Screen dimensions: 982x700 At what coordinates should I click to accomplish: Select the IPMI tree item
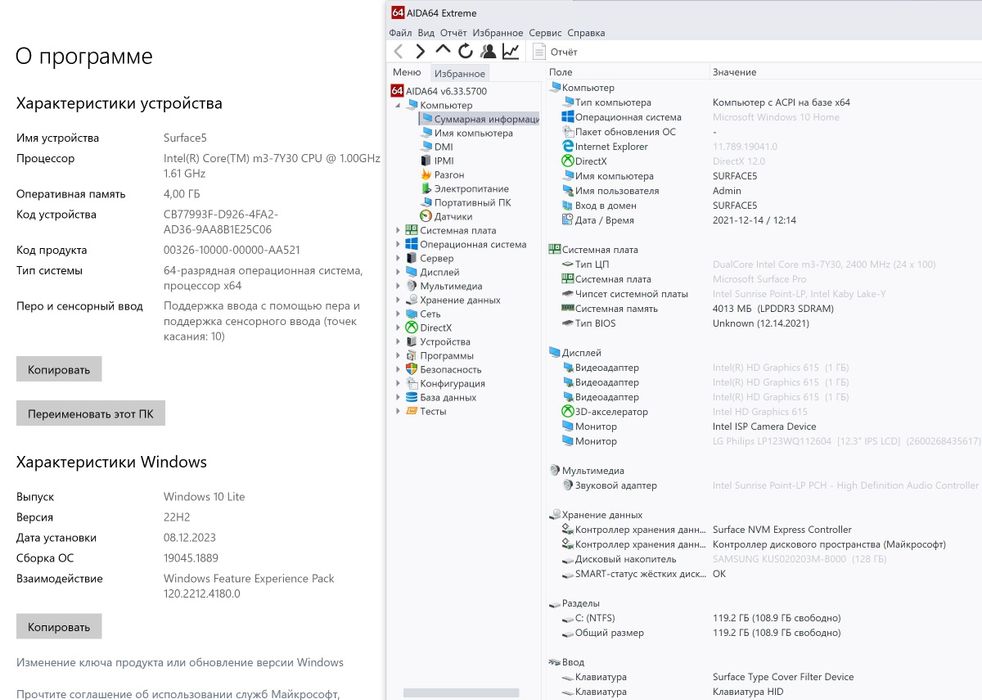[443, 160]
